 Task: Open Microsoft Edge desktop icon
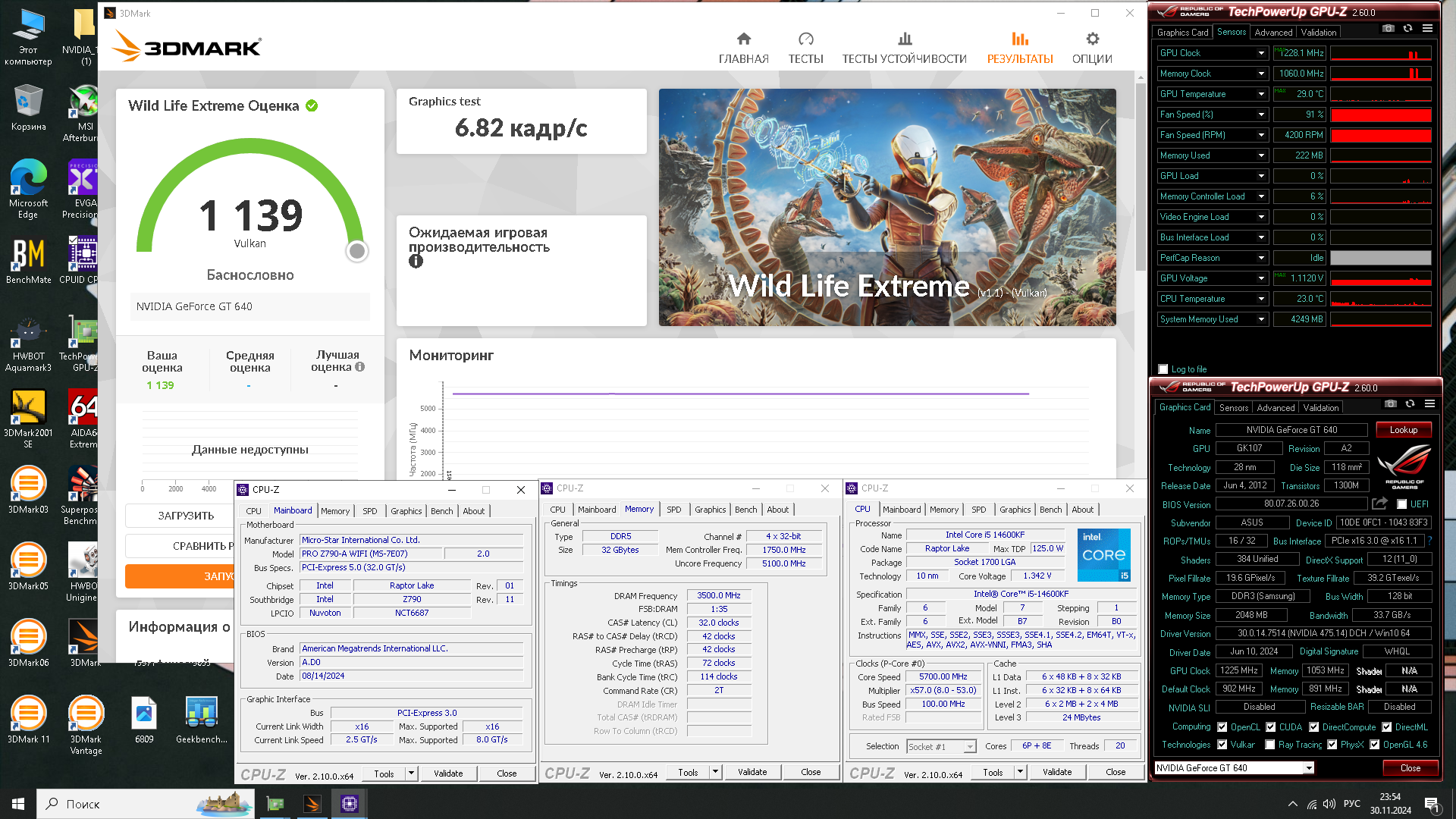click(x=28, y=190)
